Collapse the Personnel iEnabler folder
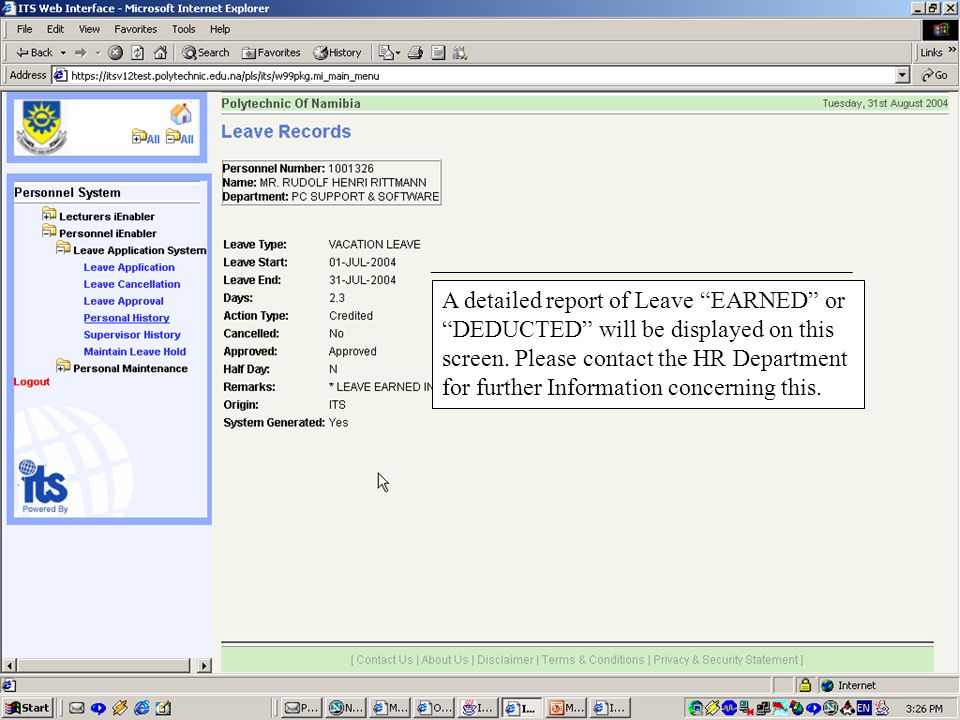Viewport: 960px width, 720px height. 49,231
